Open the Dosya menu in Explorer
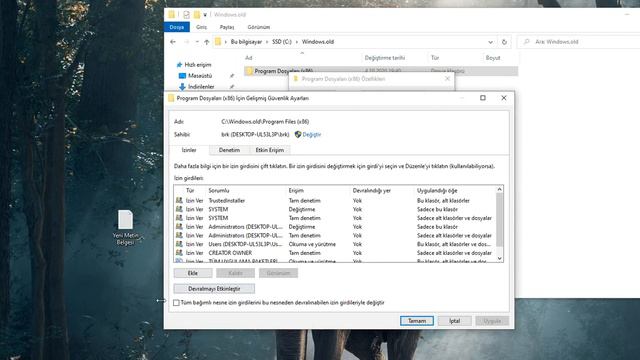This screenshot has width=640, height=360. [177, 27]
